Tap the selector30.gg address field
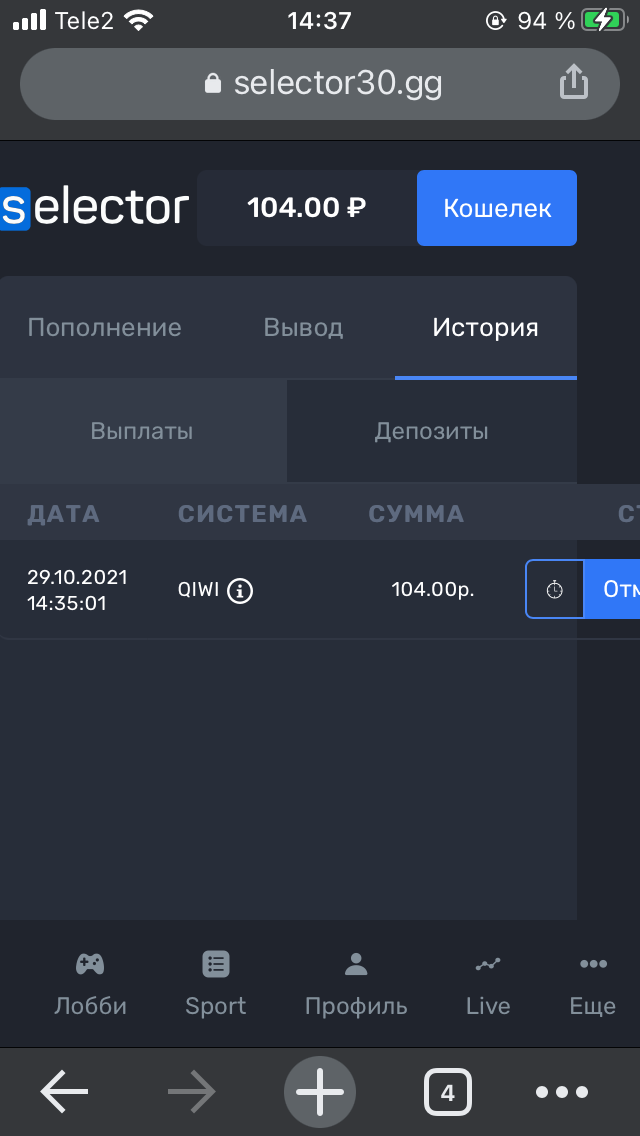The width and height of the screenshot is (640, 1136). [x=320, y=84]
